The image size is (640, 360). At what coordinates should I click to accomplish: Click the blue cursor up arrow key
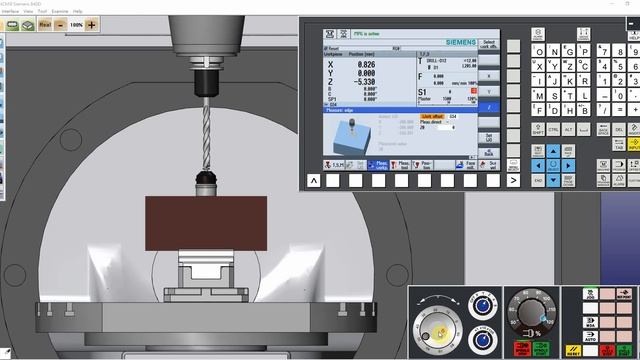553,151
